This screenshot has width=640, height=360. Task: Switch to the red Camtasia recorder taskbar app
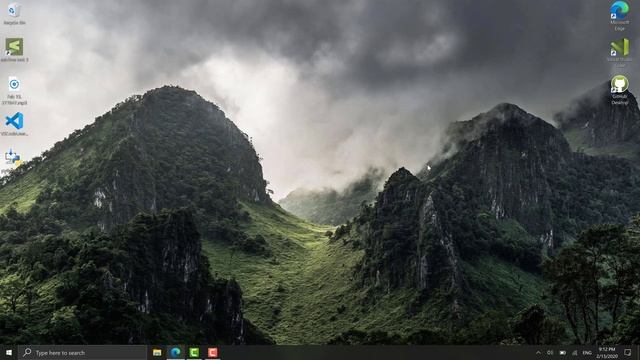213,352
